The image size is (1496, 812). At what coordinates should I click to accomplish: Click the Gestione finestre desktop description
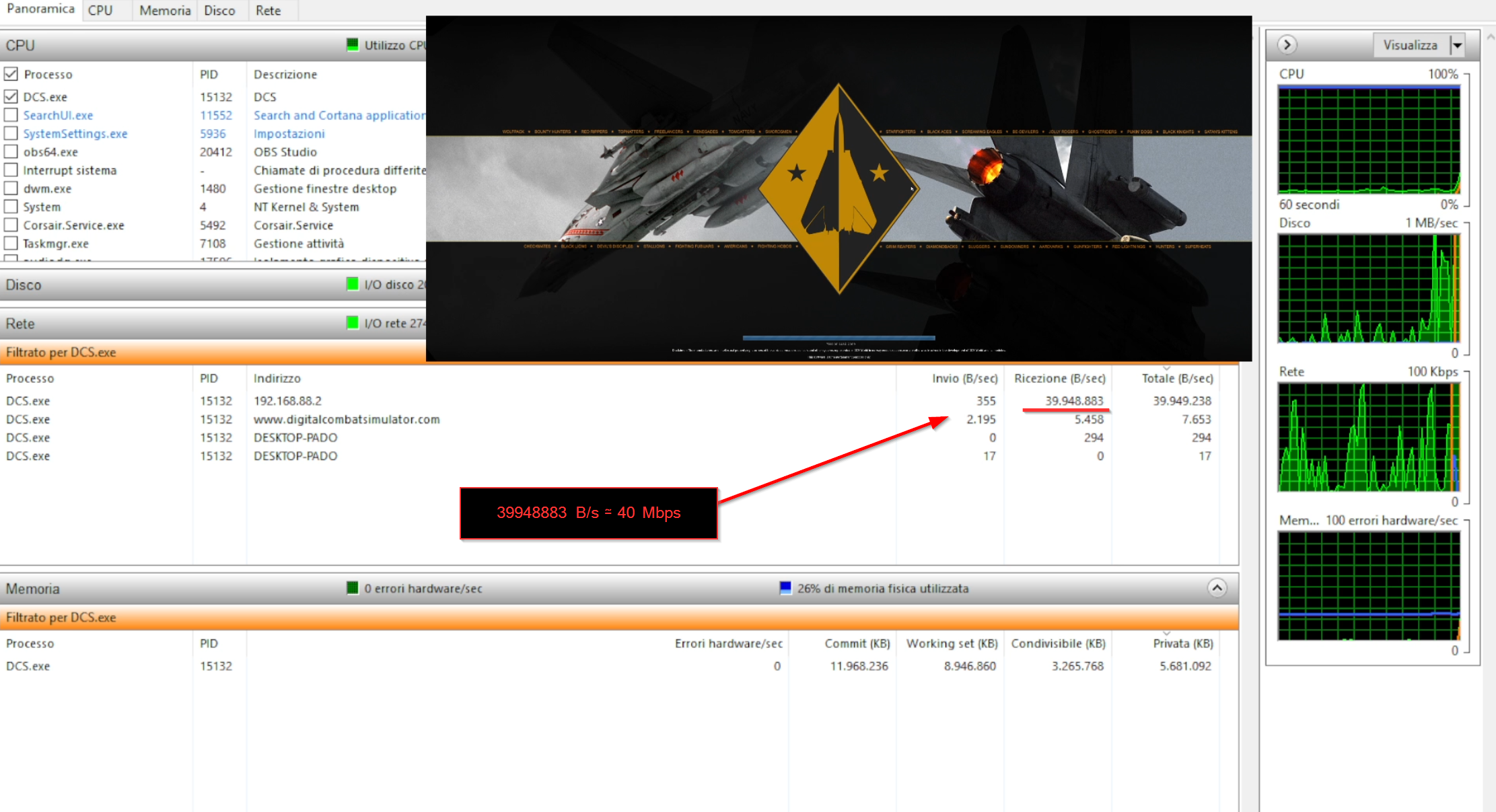click(x=325, y=188)
